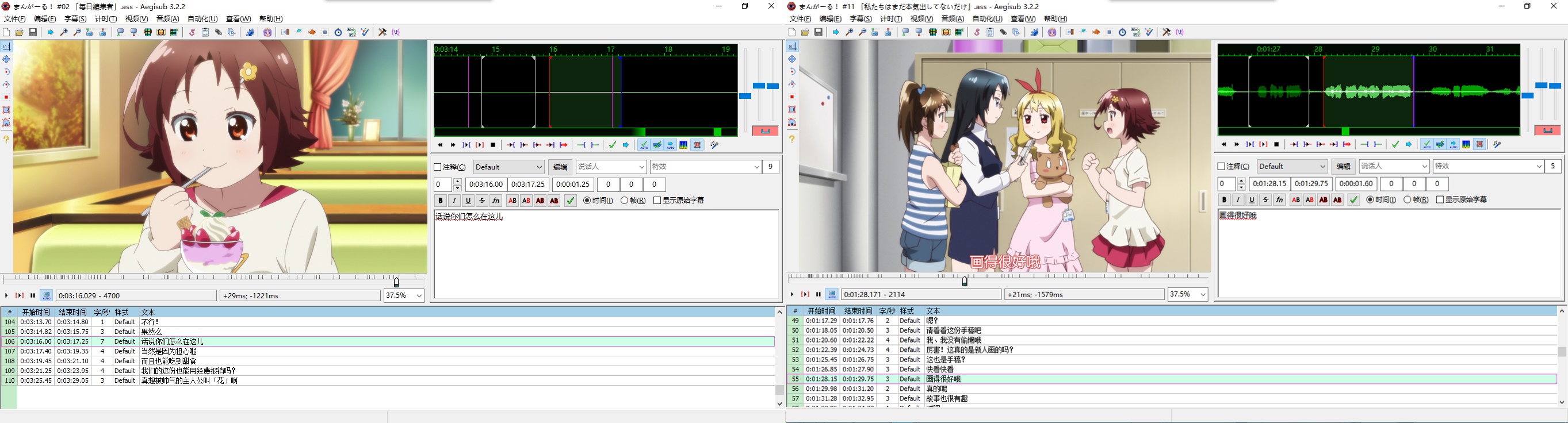Open Options hammer icon in left window
The image size is (1568, 423).
[383, 32]
